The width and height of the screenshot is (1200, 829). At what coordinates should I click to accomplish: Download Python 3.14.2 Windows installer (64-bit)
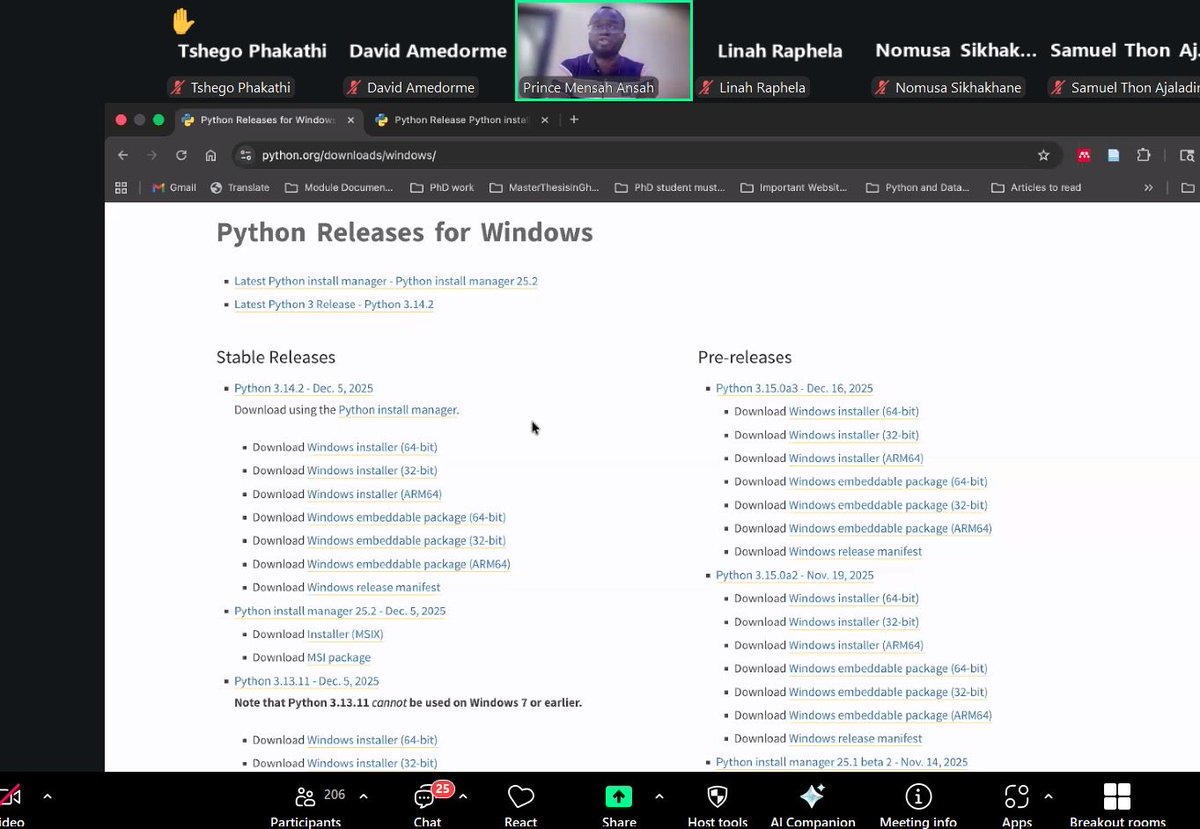[372, 447]
